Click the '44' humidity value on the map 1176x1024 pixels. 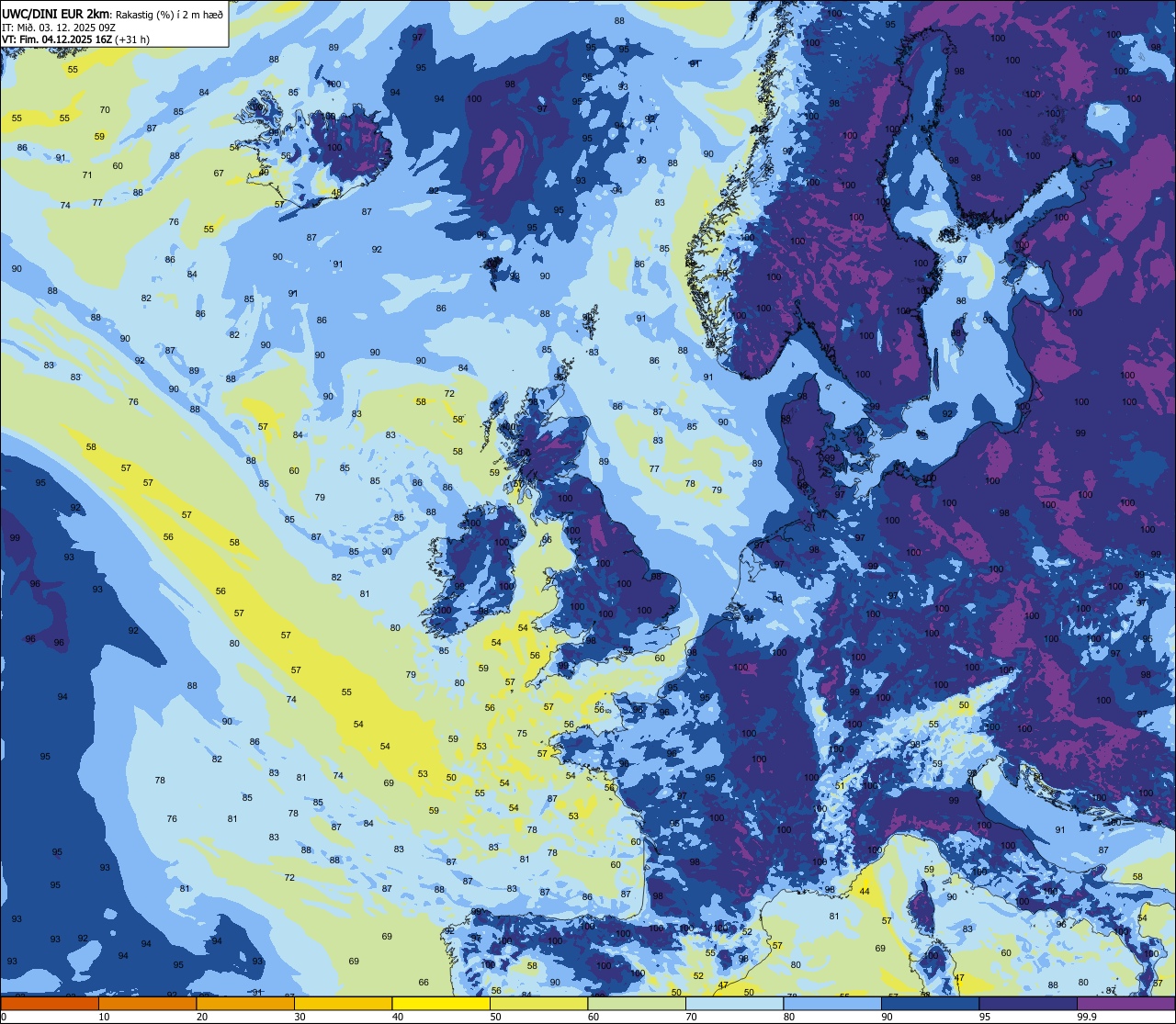[865, 891]
